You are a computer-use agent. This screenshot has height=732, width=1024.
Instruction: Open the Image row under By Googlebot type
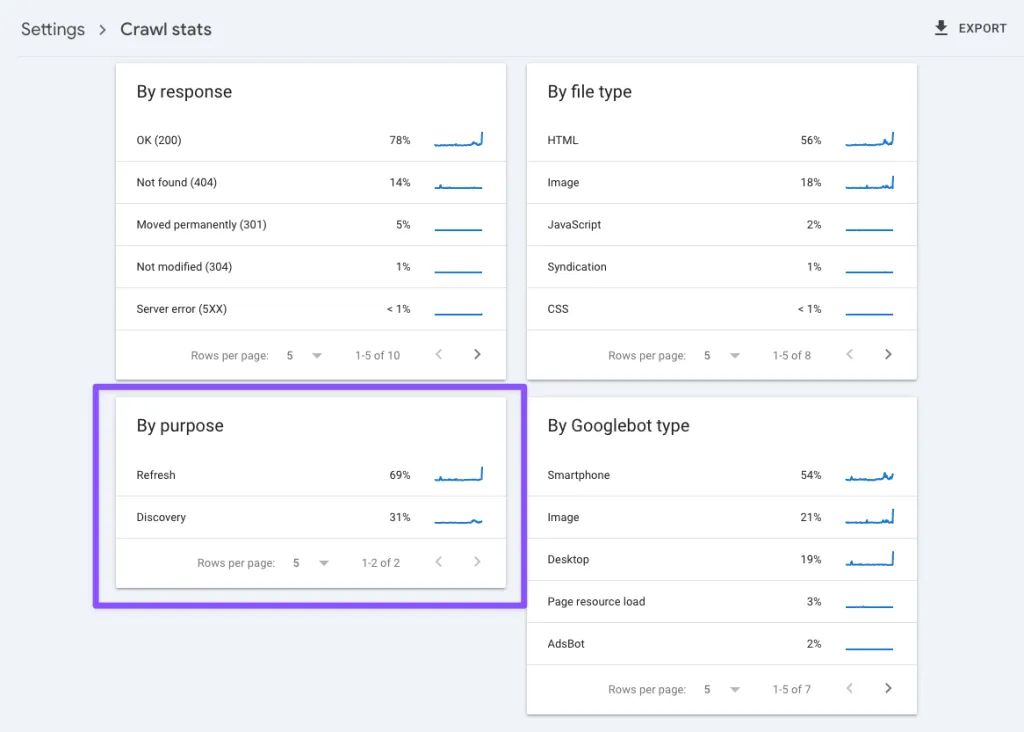[722, 517]
